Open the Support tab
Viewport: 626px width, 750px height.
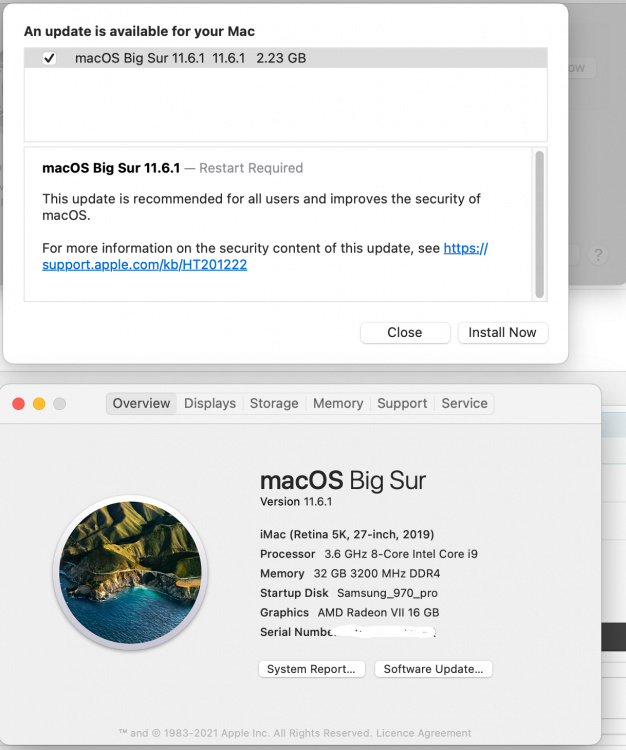402,403
